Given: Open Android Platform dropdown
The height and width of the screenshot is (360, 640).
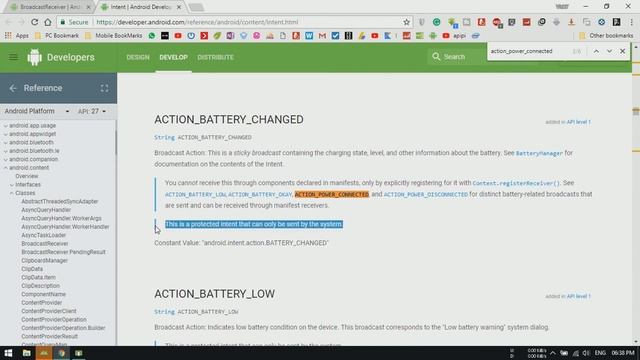Looking at the screenshot, I should (x=37, y=111).
